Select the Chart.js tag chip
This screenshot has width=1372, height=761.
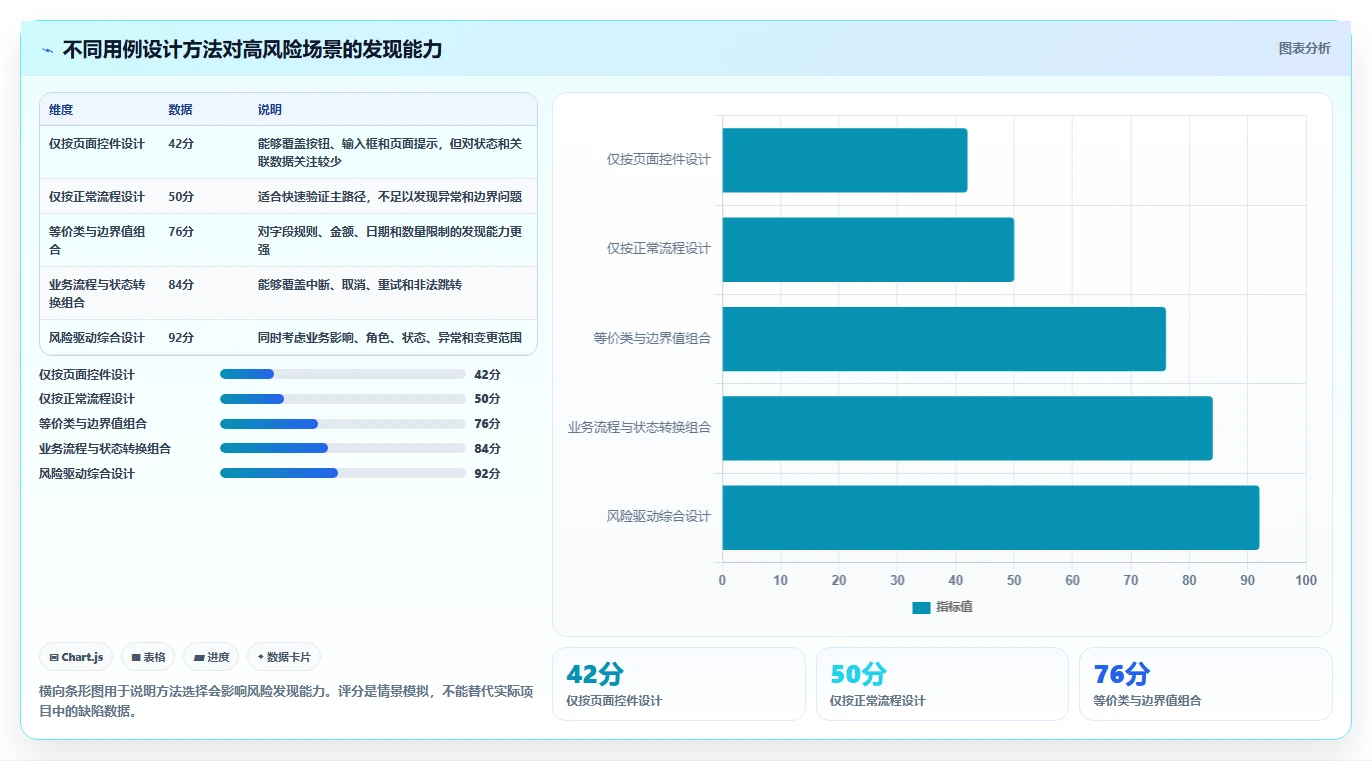pos(76,657)
